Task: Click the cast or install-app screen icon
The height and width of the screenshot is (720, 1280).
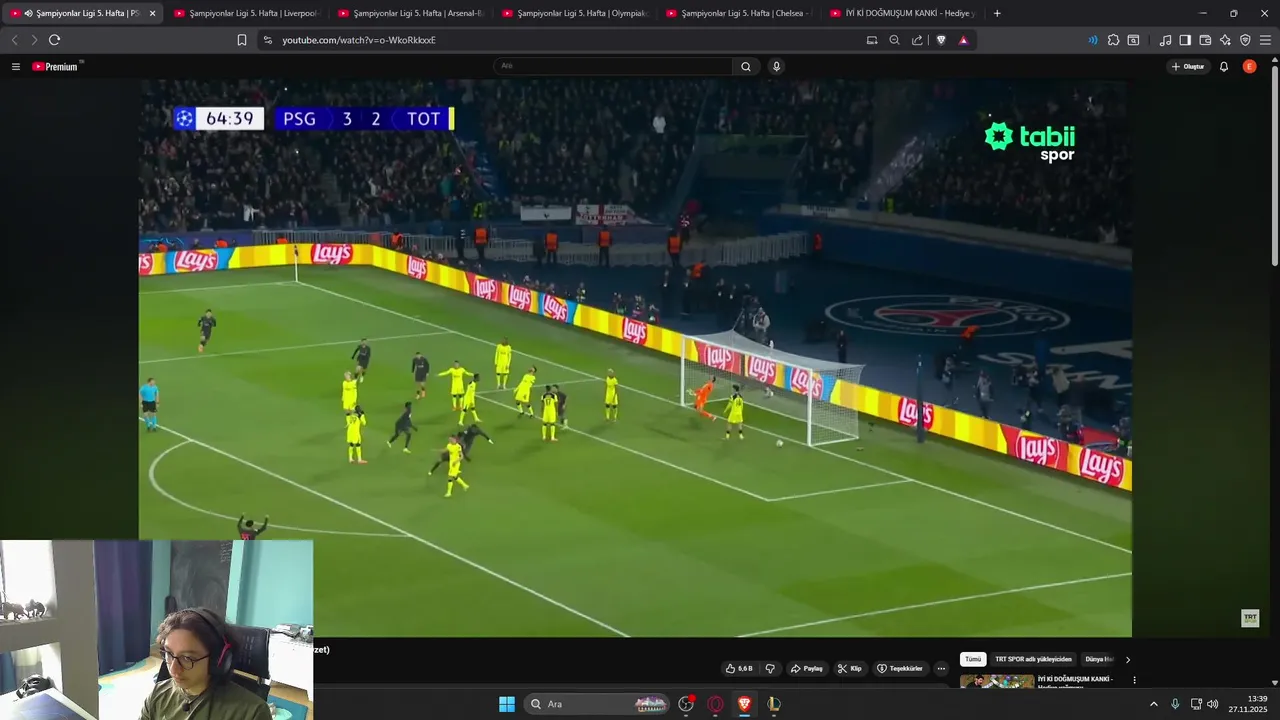Action: 872,40
